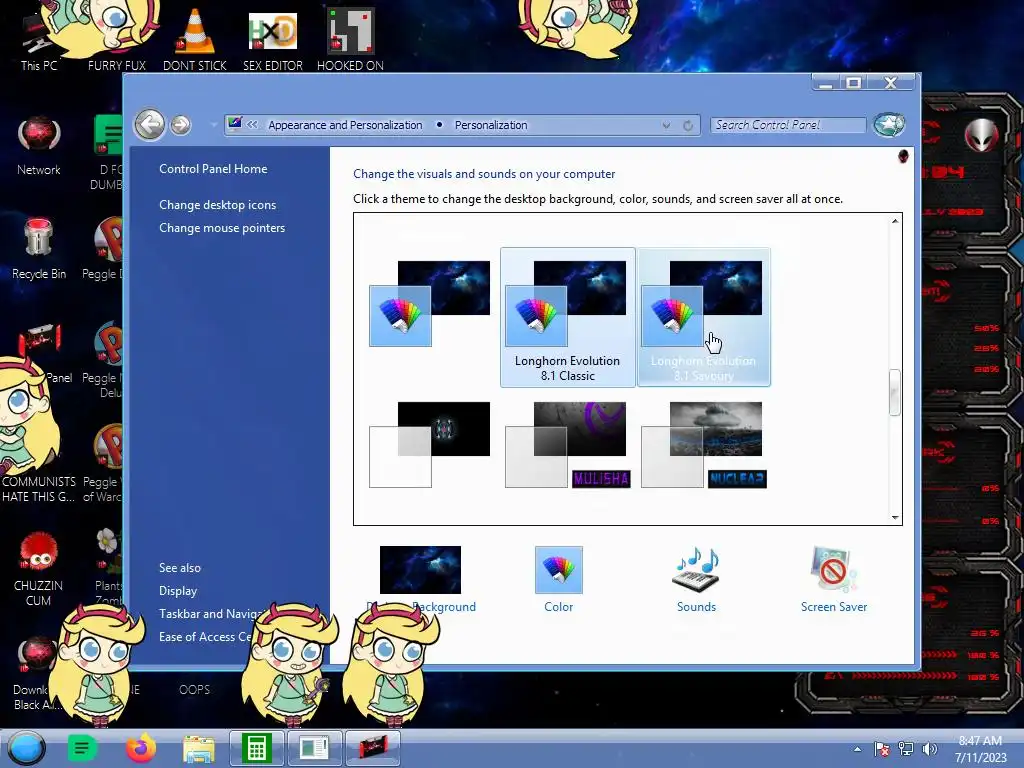Open File Explorer from the taskbar

click(199, 749)
